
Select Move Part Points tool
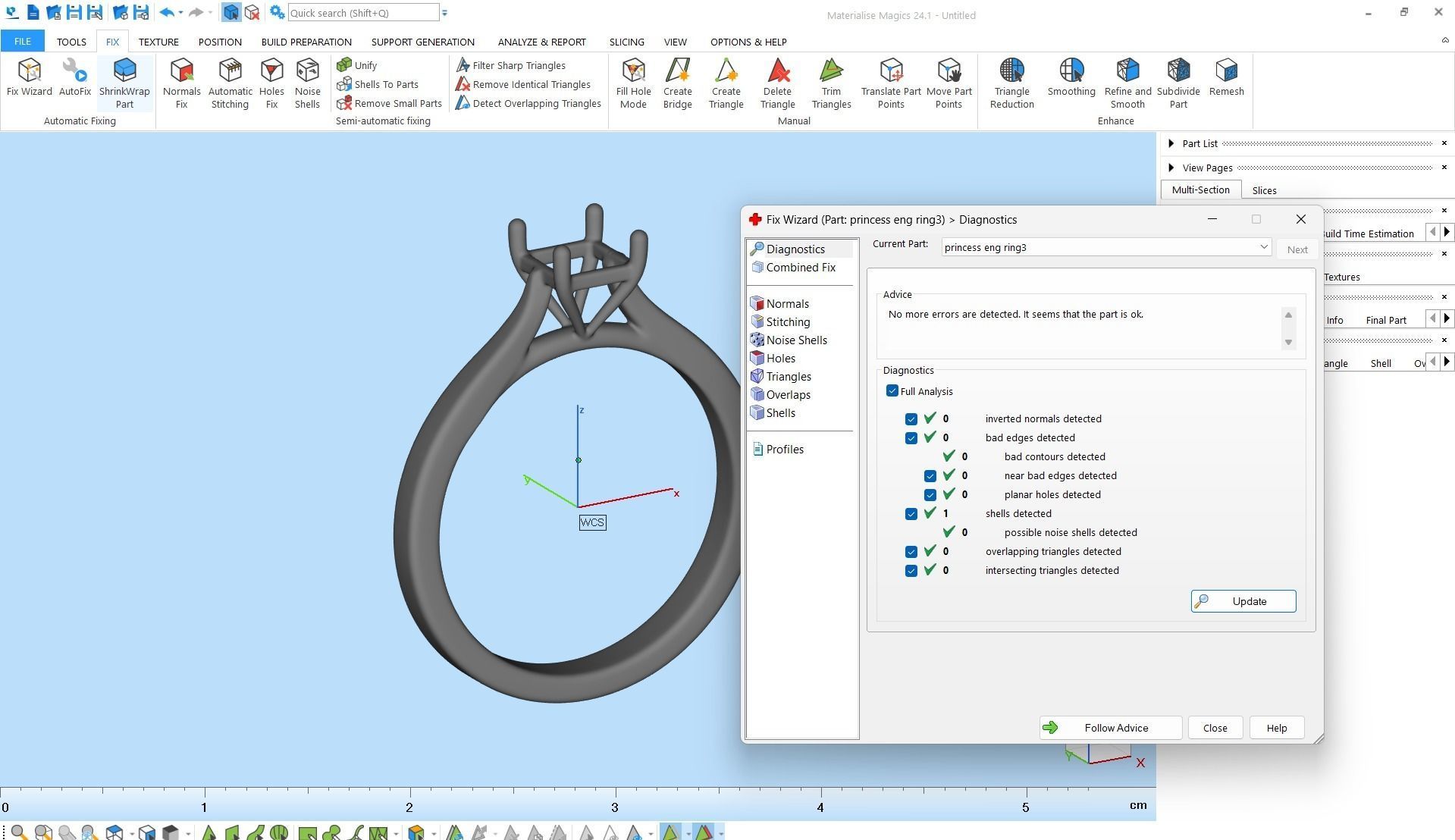point(949,83)
